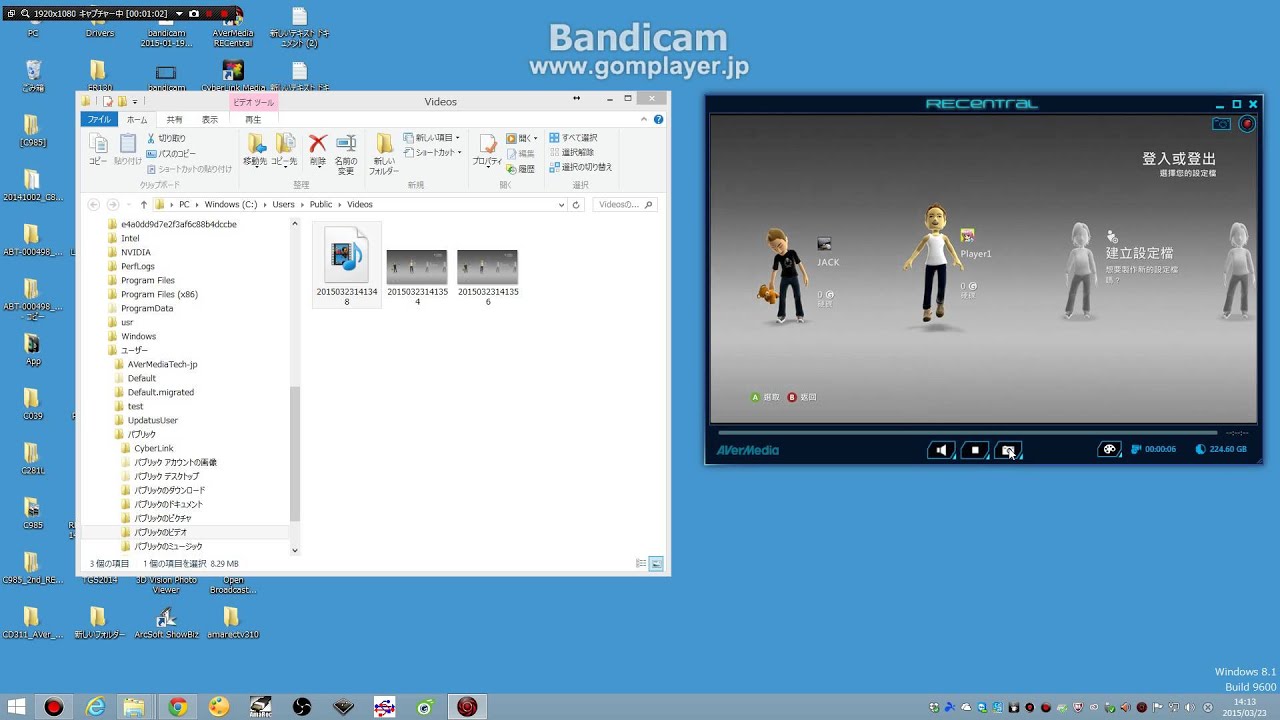
Task: Click Properties (プロパティ) ribbon icon
Action: (487, 150)
